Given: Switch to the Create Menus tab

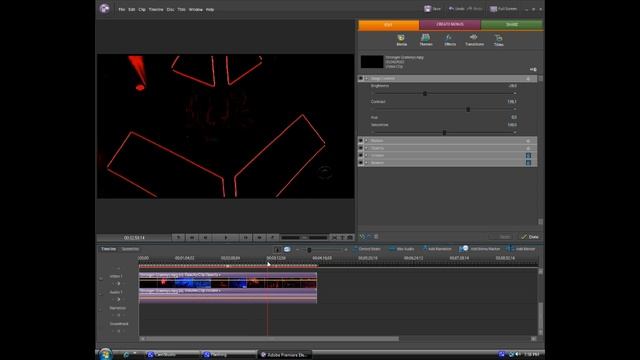Looking at the screenshot, I should click(x=450, y=25).
